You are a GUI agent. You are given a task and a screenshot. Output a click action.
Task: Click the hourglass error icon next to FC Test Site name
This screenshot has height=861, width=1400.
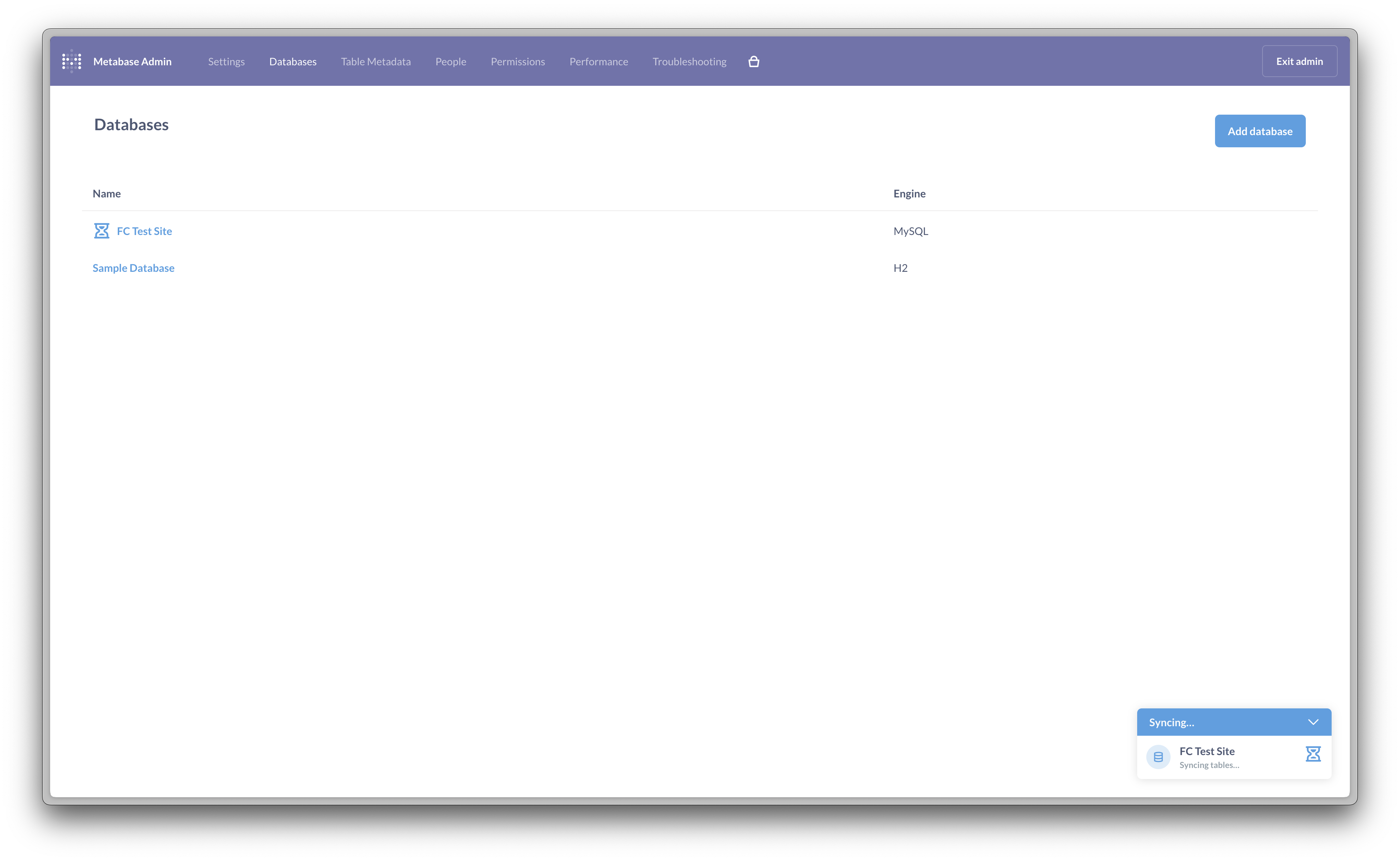101,230
